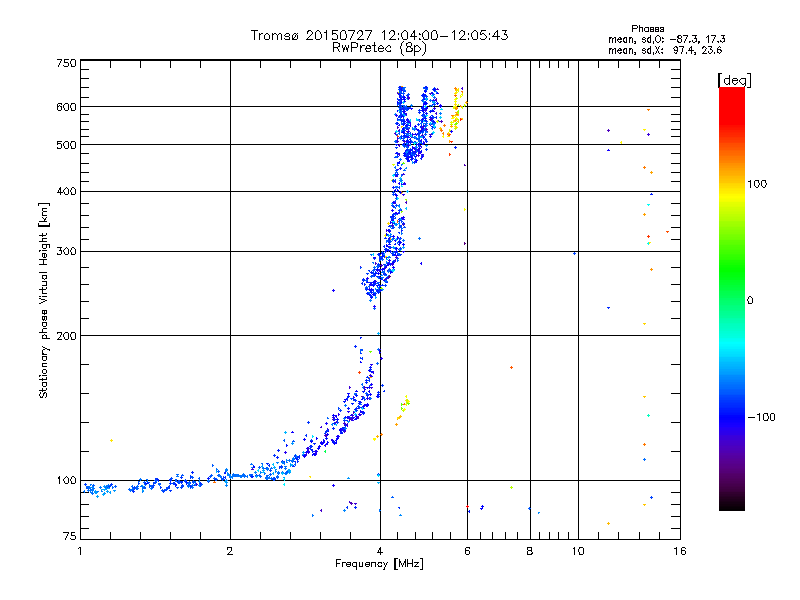
Task: Click the plot title Tromsø 20150727 12:04:00-12:05:43
Action: (x=379, y=35)
